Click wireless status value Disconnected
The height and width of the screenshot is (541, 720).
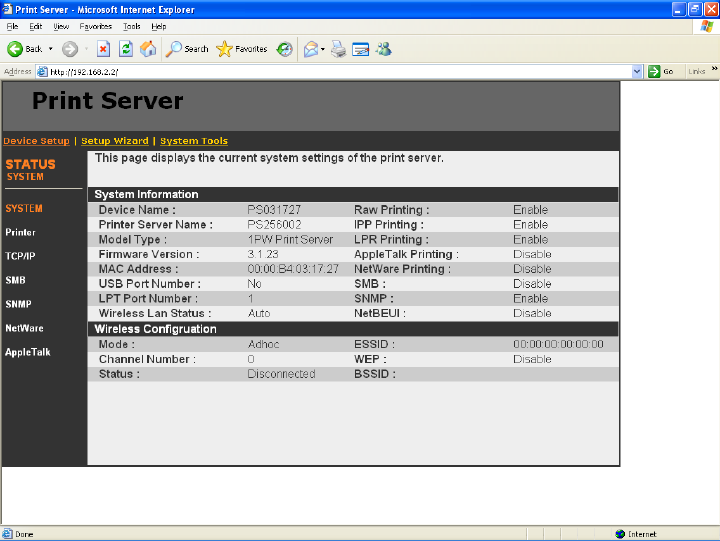(x=281, y=374)
